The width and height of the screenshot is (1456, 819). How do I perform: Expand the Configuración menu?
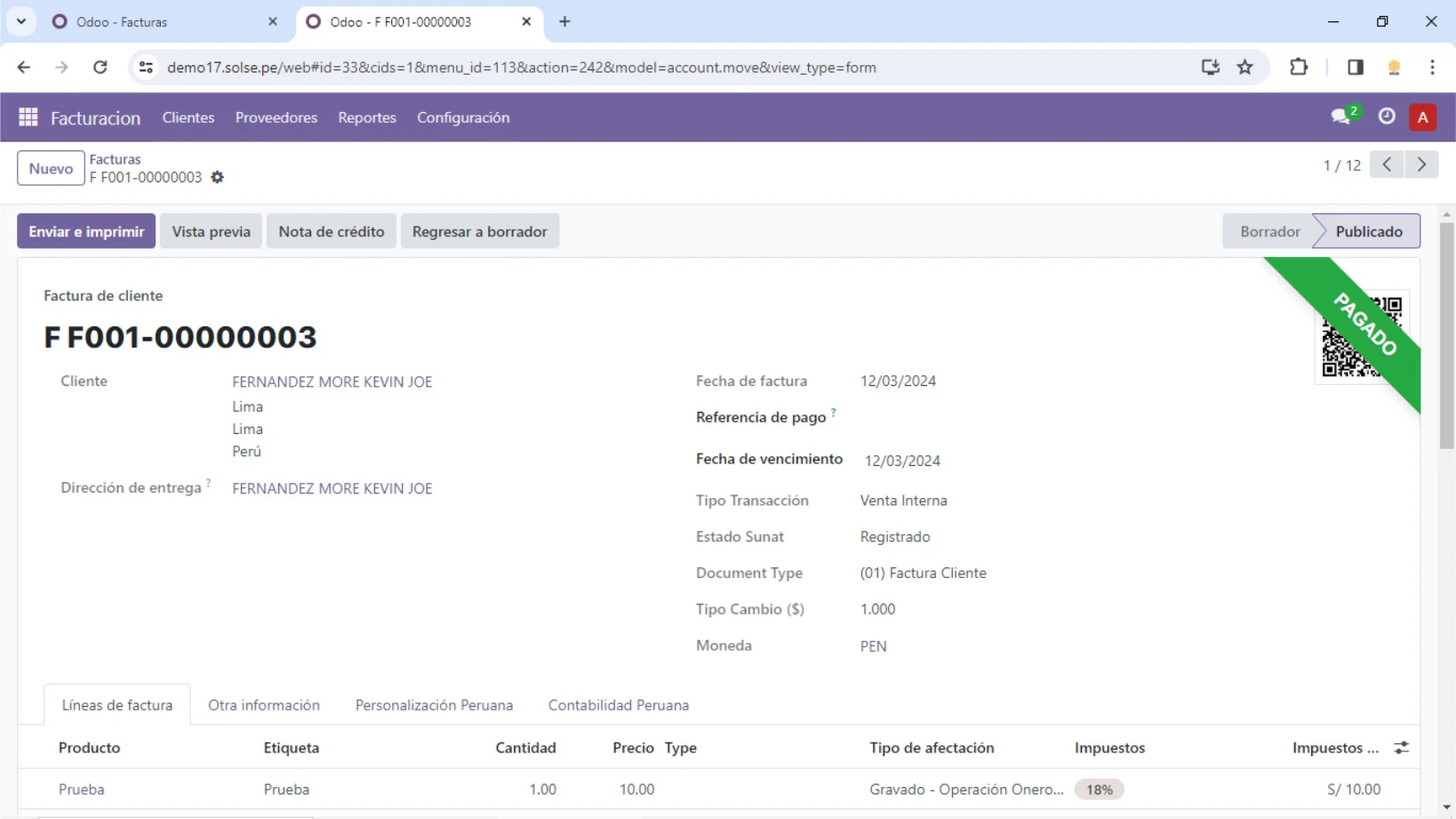463,117
